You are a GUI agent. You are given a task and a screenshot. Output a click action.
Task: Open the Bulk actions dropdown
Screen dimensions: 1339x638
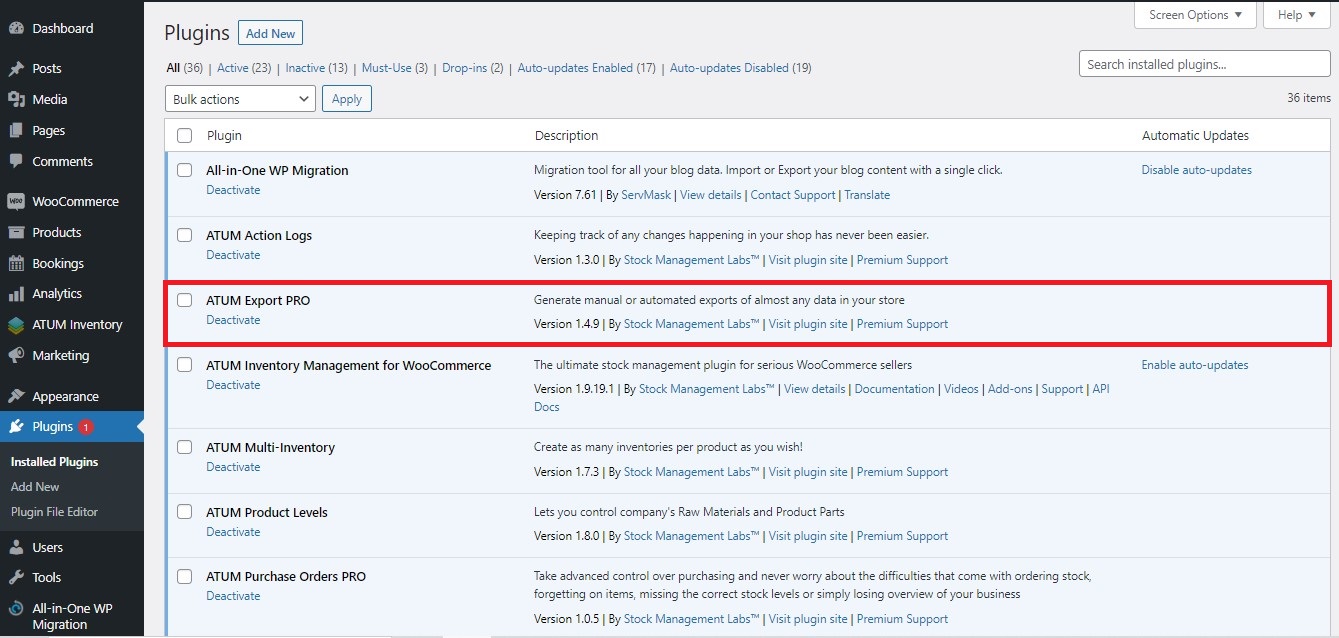coord(240,99)
